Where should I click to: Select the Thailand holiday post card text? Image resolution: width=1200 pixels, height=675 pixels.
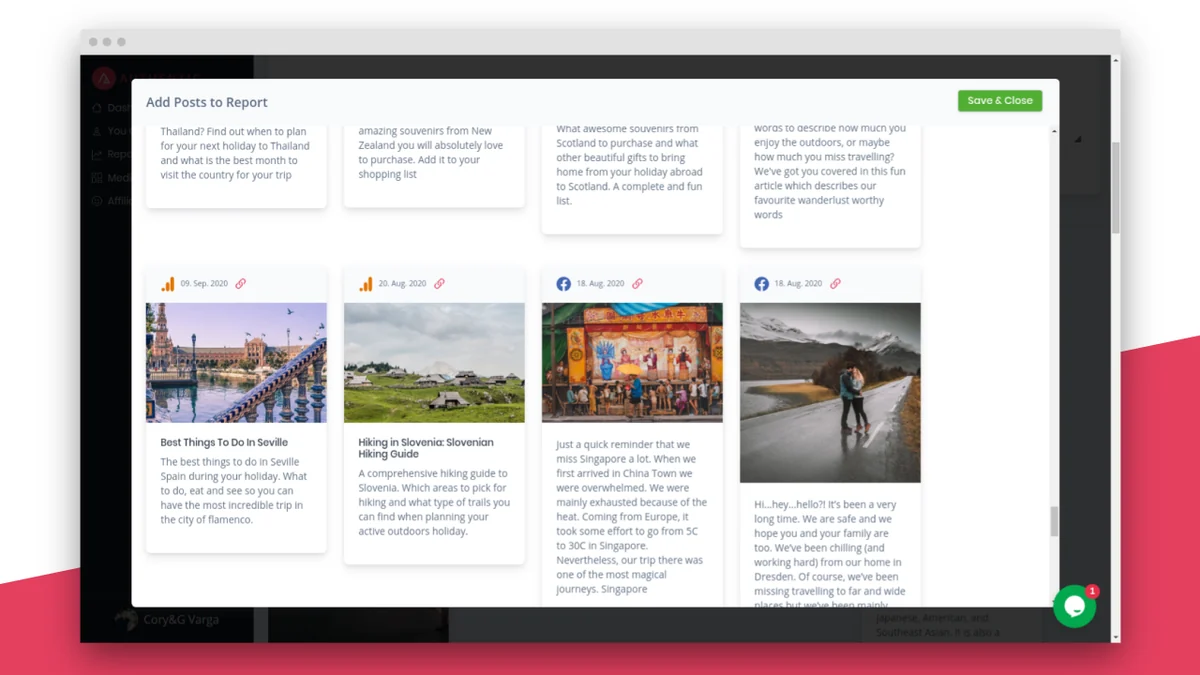tap(236, 153)
